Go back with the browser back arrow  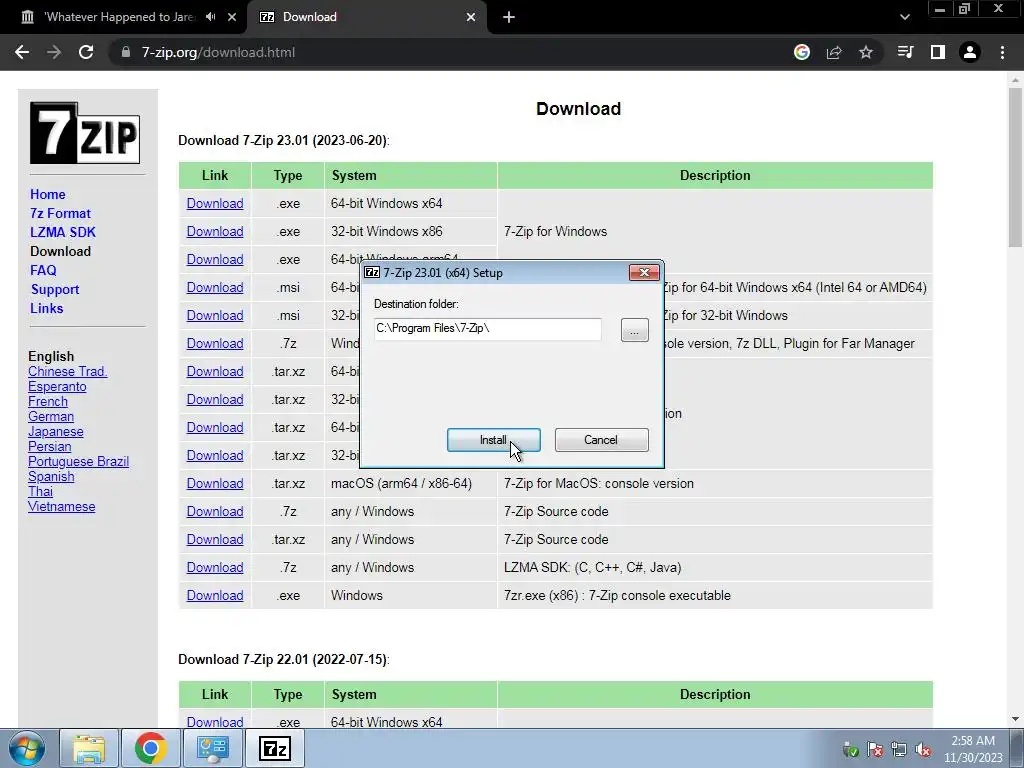click(x=22, y=52)
